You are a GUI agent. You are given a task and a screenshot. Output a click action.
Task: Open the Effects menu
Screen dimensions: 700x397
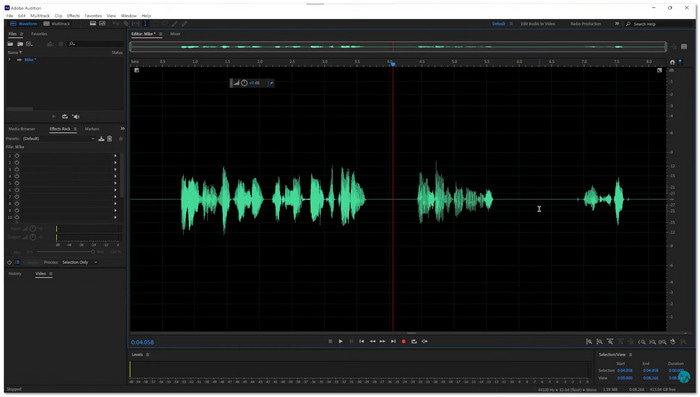73,16
